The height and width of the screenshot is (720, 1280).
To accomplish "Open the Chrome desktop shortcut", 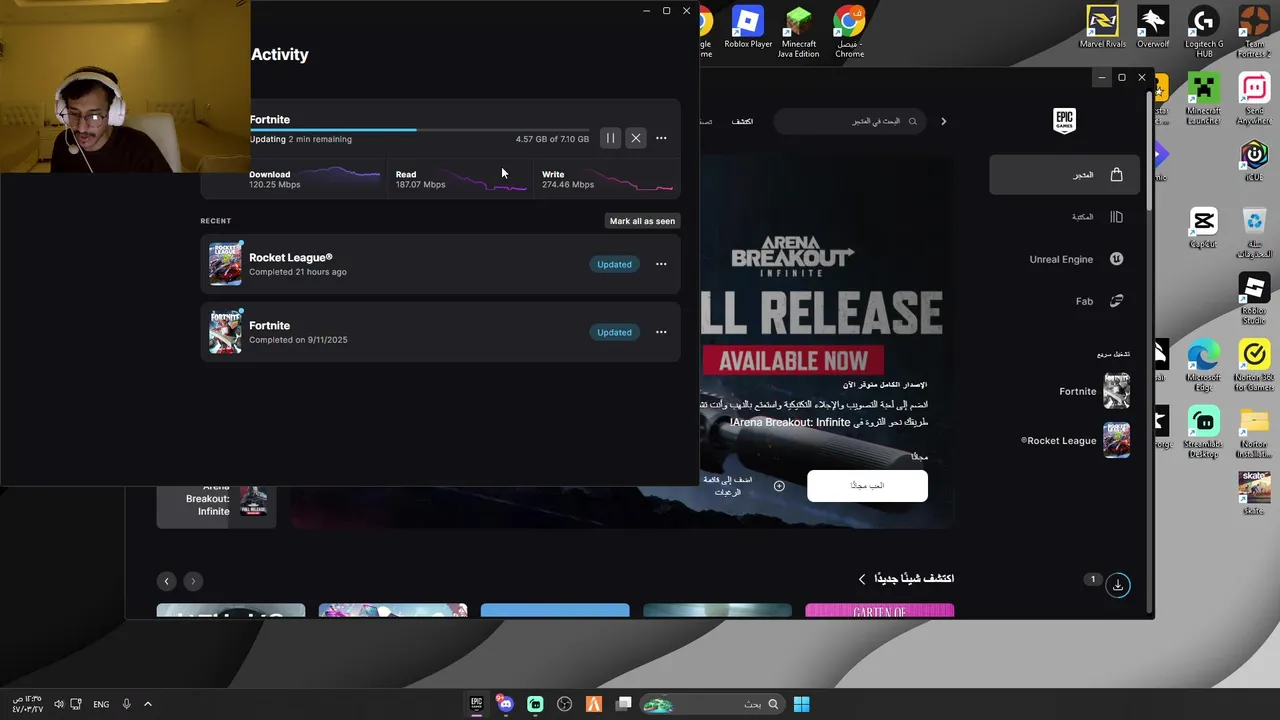I will pyautogui.click(x=849, y=32).
